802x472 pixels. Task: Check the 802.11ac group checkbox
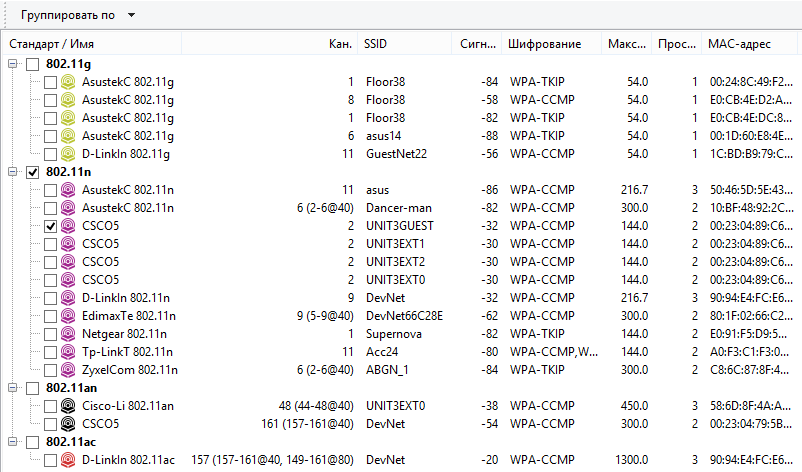33,442
